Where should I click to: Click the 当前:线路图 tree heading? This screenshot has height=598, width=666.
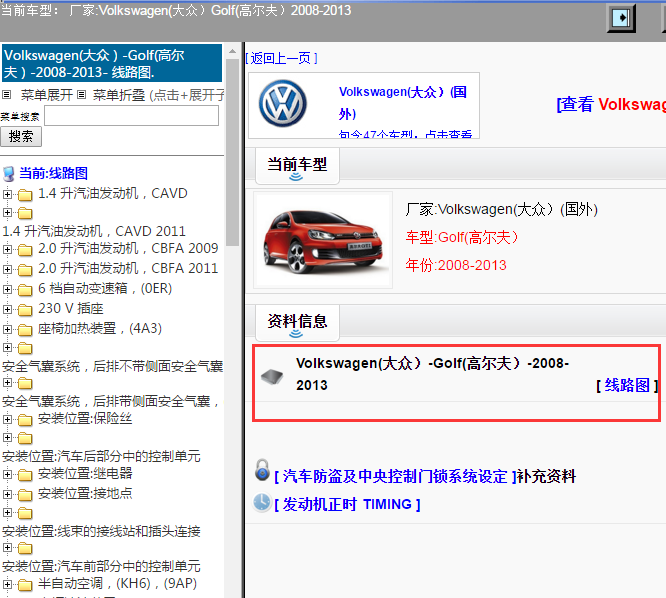tap(54, 173)
